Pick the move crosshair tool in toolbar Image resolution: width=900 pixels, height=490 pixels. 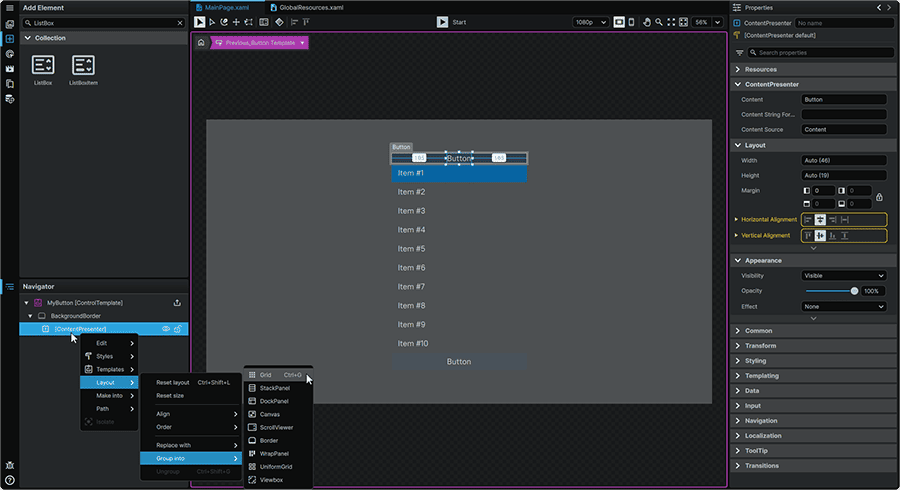click(236, 22)
